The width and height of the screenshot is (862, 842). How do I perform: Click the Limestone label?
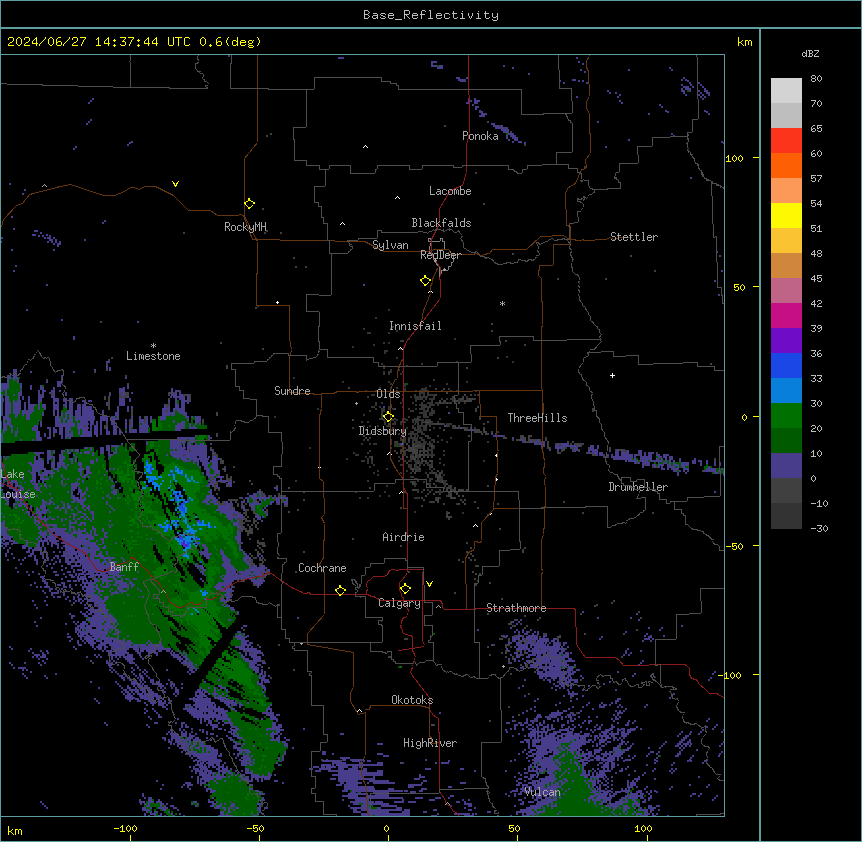coord(153,356)
